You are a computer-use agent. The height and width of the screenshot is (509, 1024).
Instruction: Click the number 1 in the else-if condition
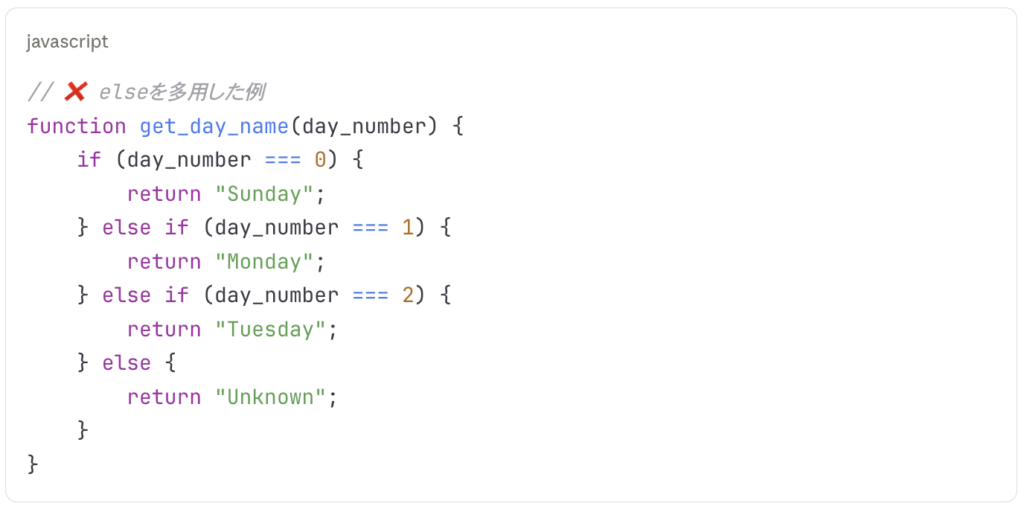(x=408, y=228)
